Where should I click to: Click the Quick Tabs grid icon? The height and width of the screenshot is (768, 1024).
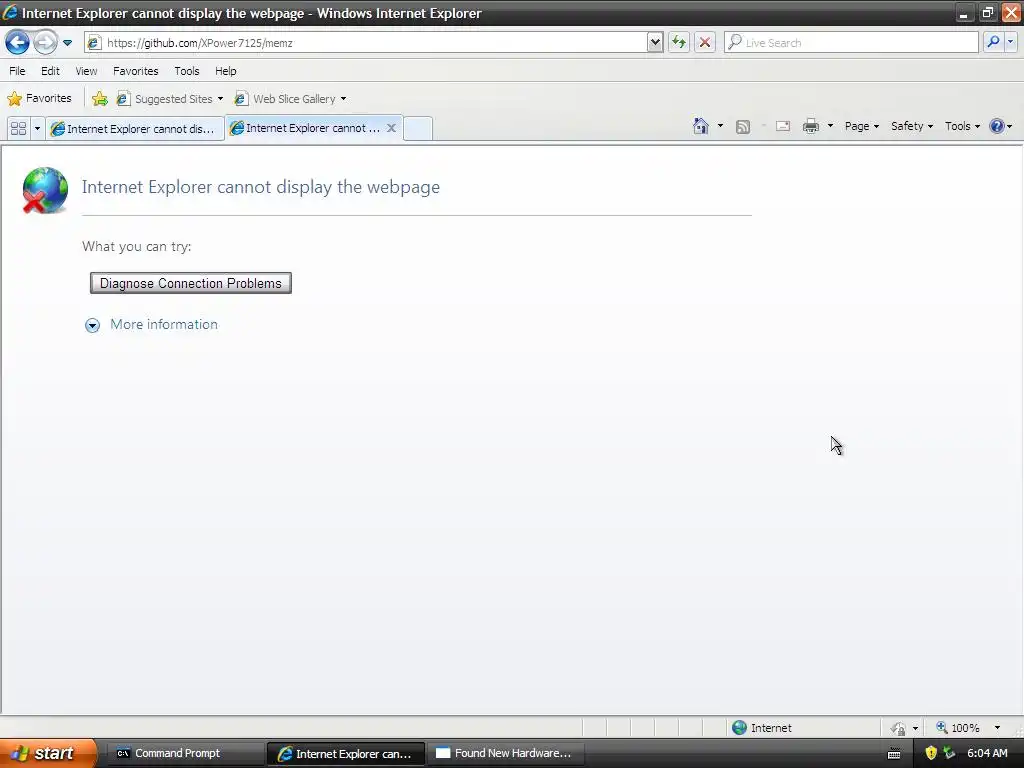pos(18,128)
